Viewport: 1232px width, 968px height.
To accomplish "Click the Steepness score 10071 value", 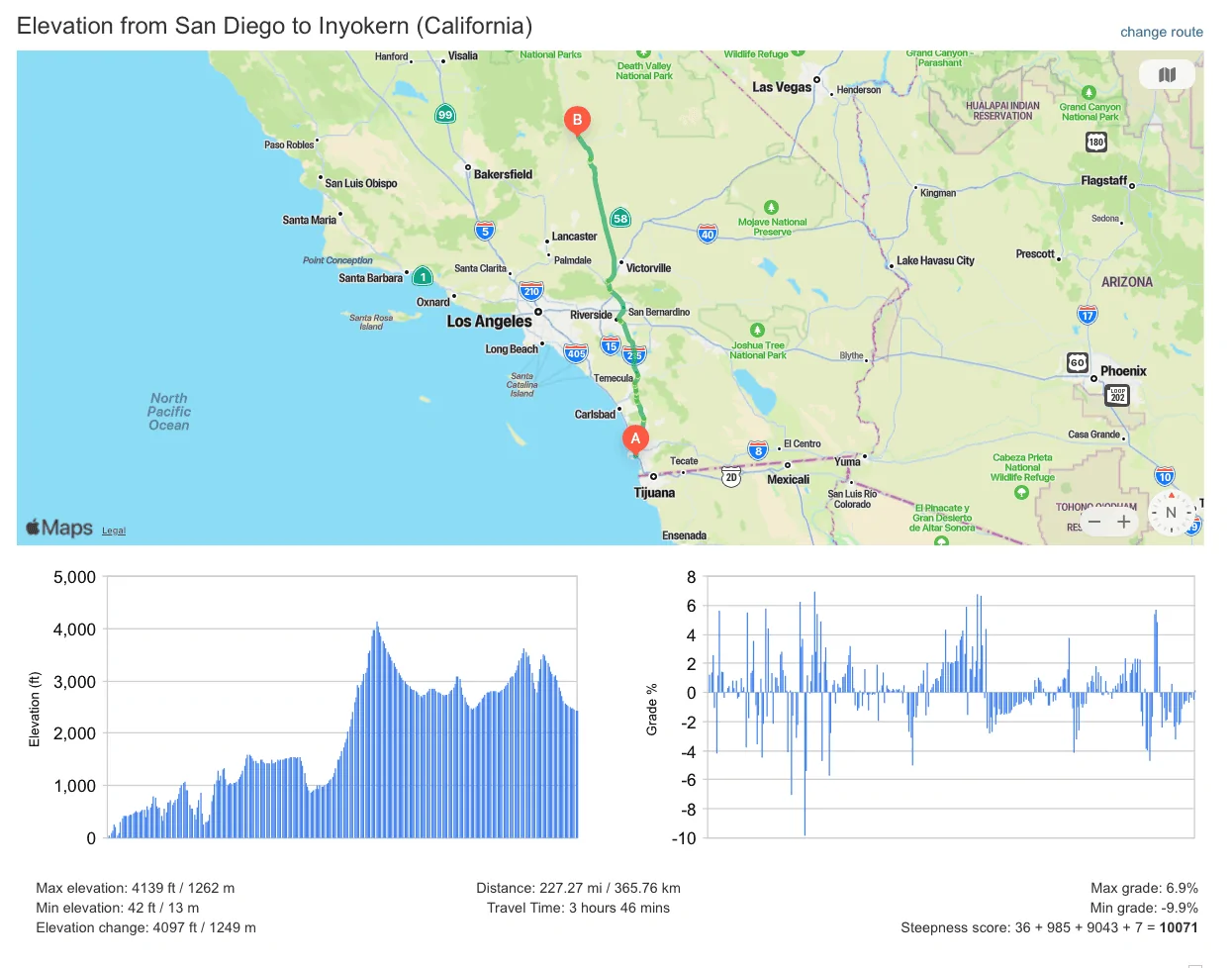I will [x=1179, y=927].
